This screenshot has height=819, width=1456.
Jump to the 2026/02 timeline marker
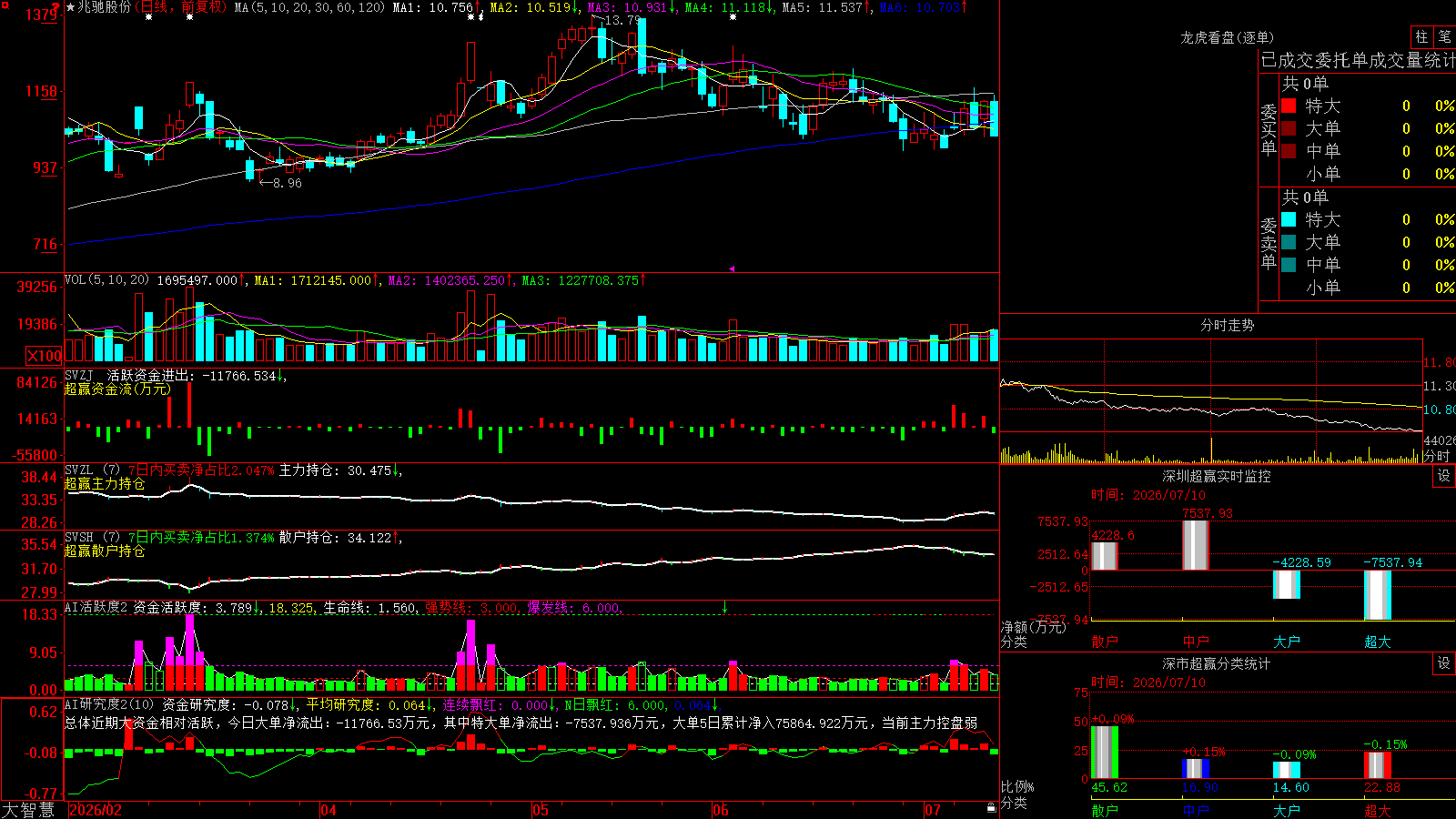click(96, 810)
